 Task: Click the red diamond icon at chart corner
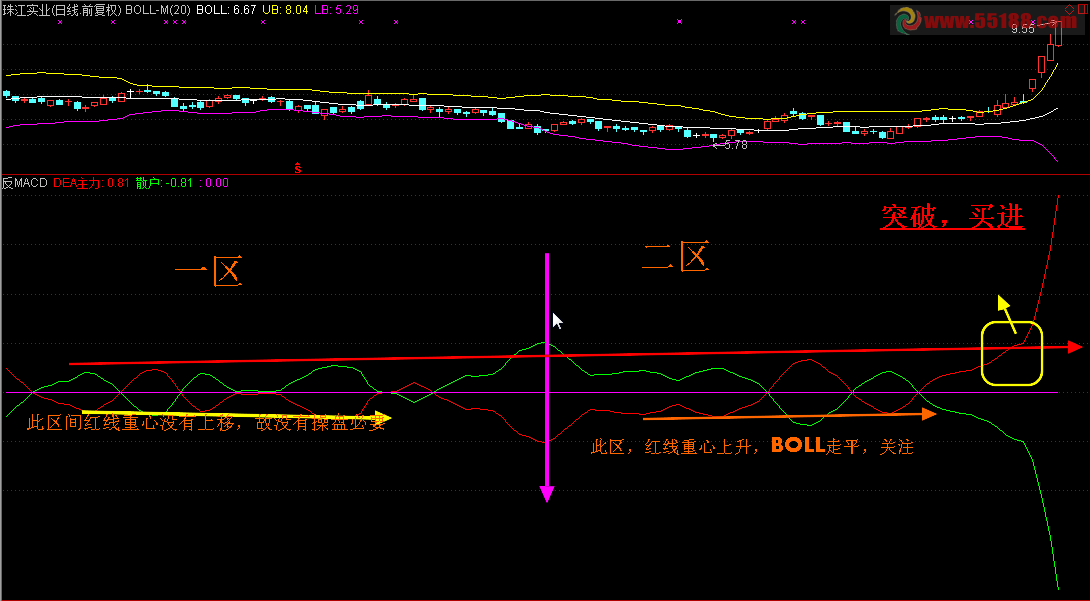click(x=1069, y=9)
